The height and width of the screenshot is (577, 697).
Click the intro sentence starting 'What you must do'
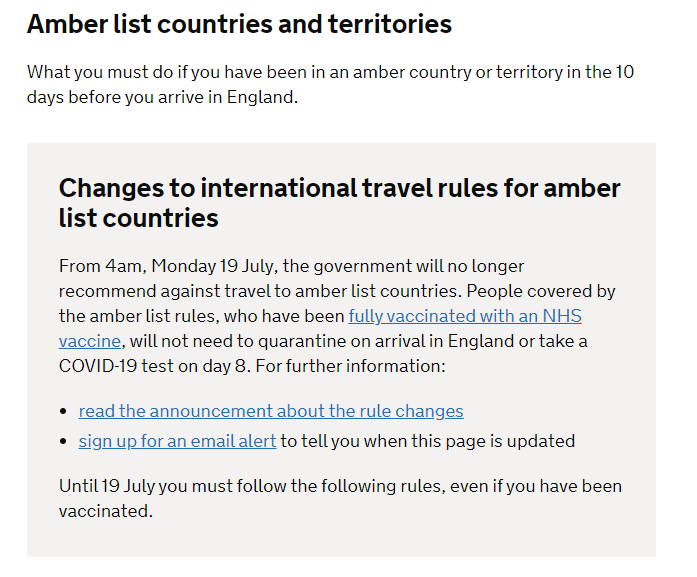(330, 73)
